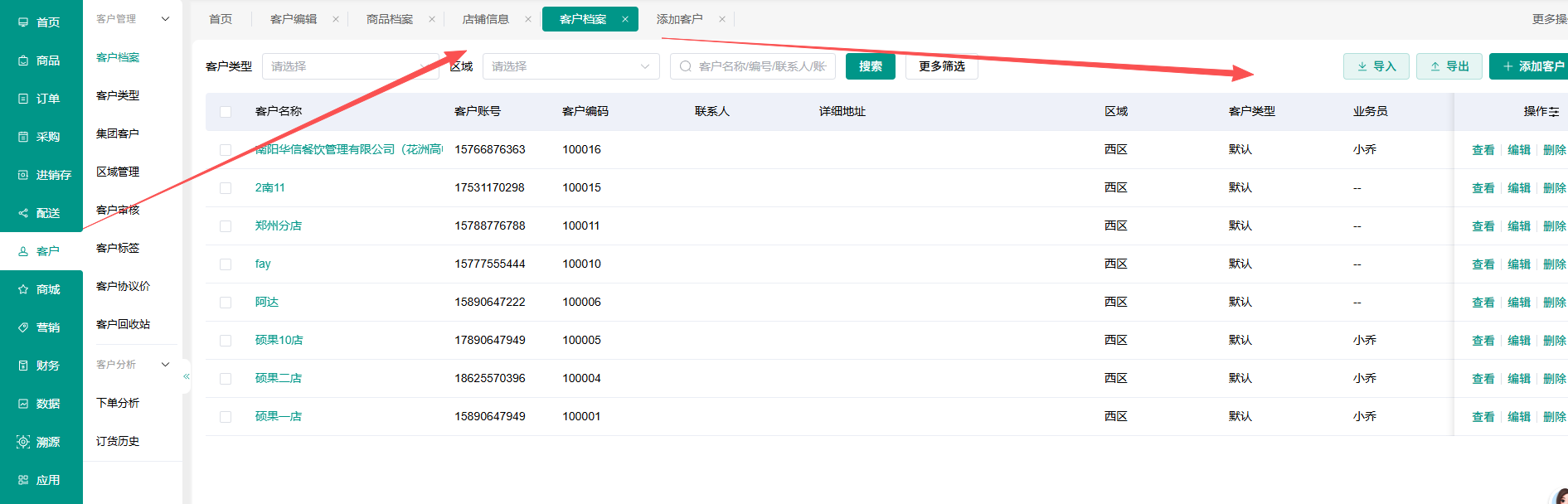This screenshot has width=1568, height=504.
Task: Go to 客户回收站 in the submenu
Action: point(123,324)
